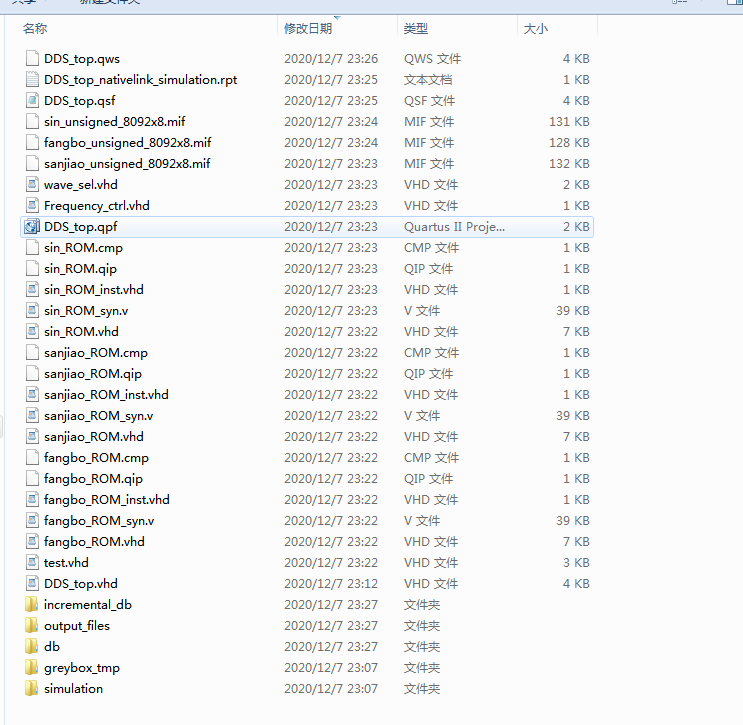Screen dimensions: 743x725
Task: Select the sanjiao_ROM_syn.v file icon
Action: [32, 416]
